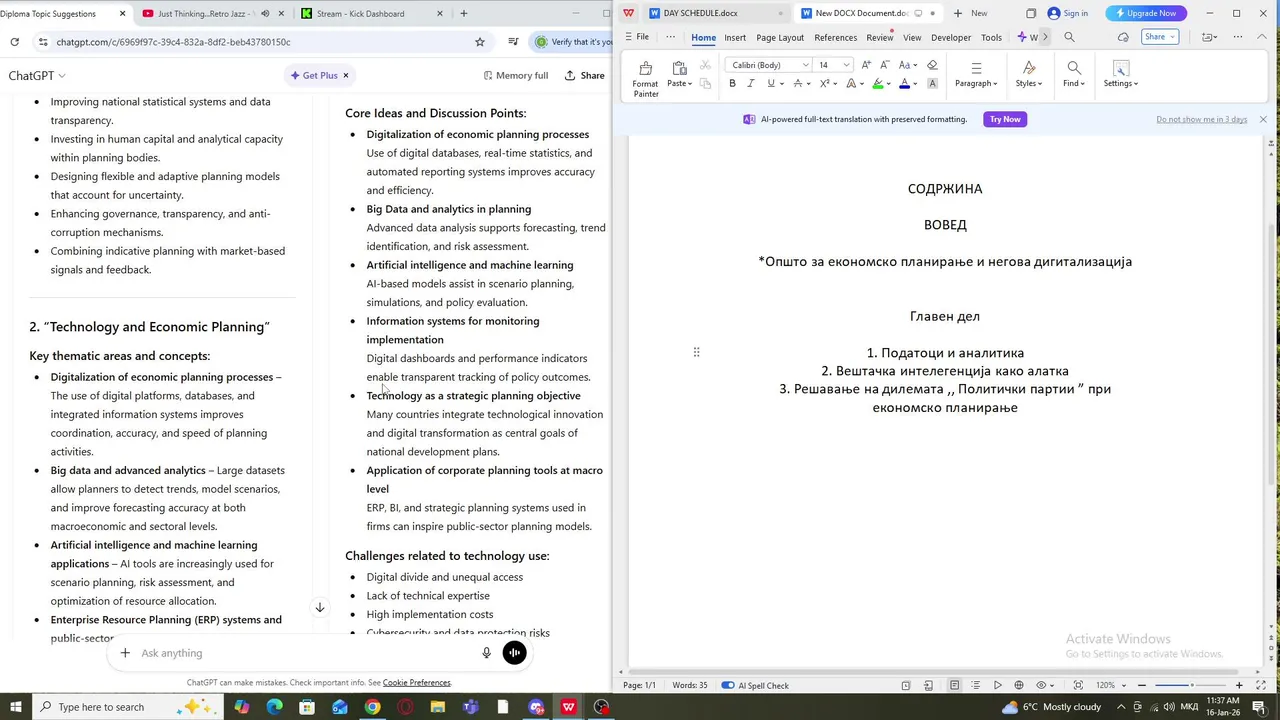1280x720 pixels.
Task: Click the Windows Start button
Action: 16,707
